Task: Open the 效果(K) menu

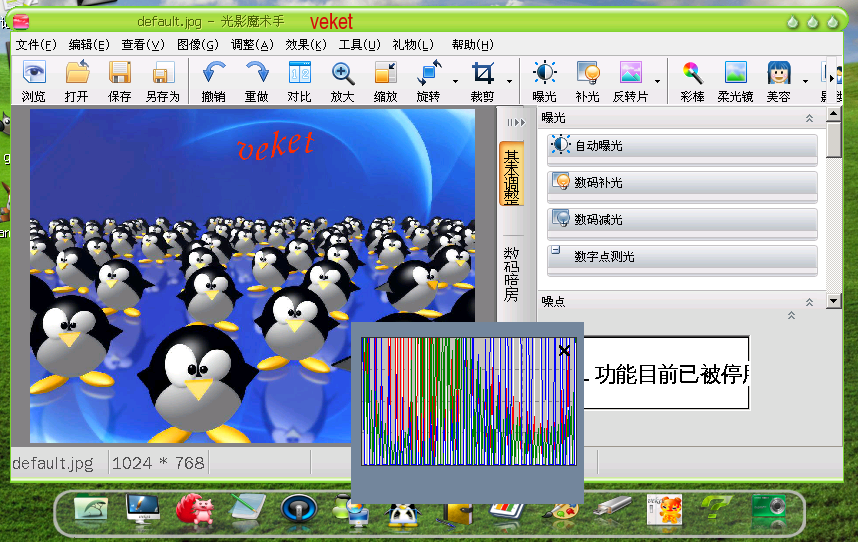Action: tap(305, 44)
